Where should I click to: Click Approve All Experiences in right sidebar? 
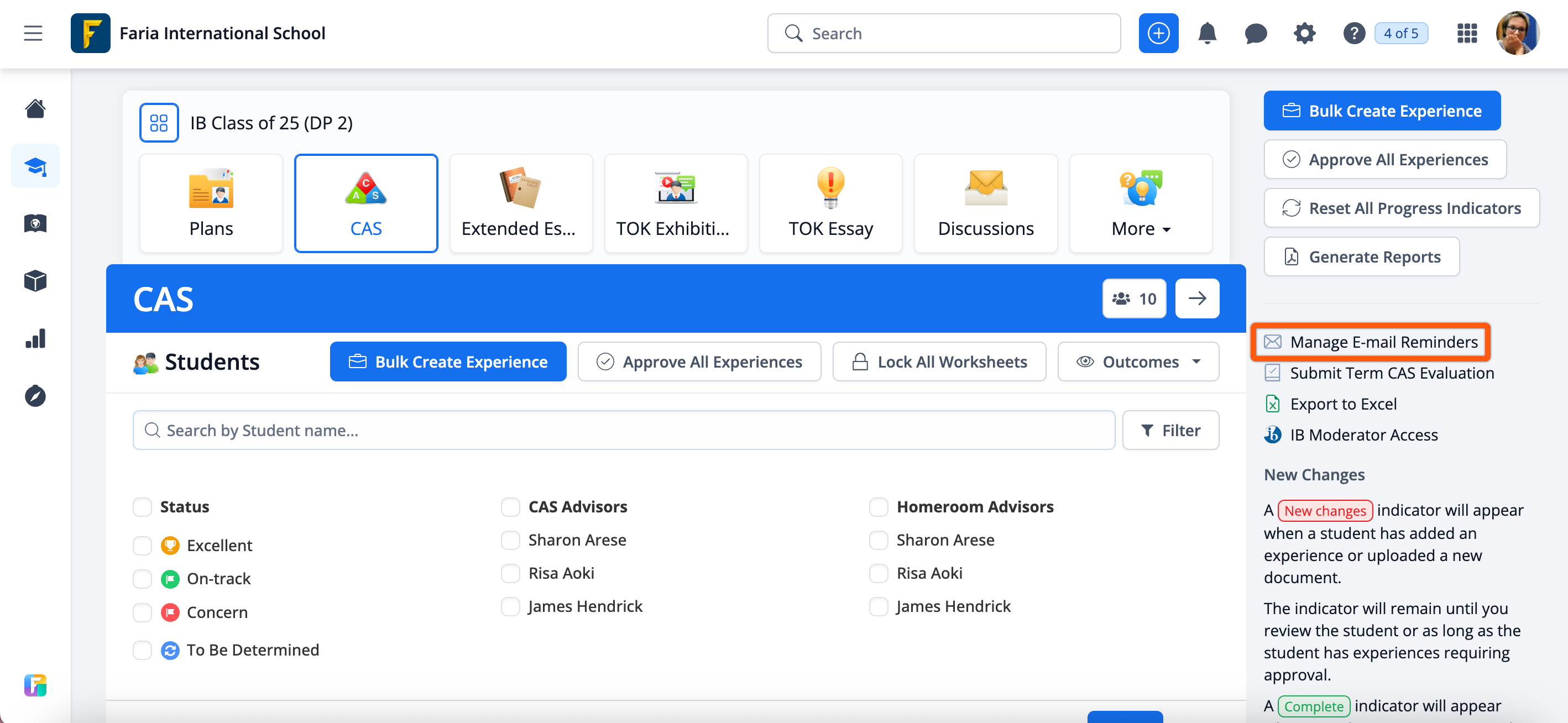tap(1385, 159)
